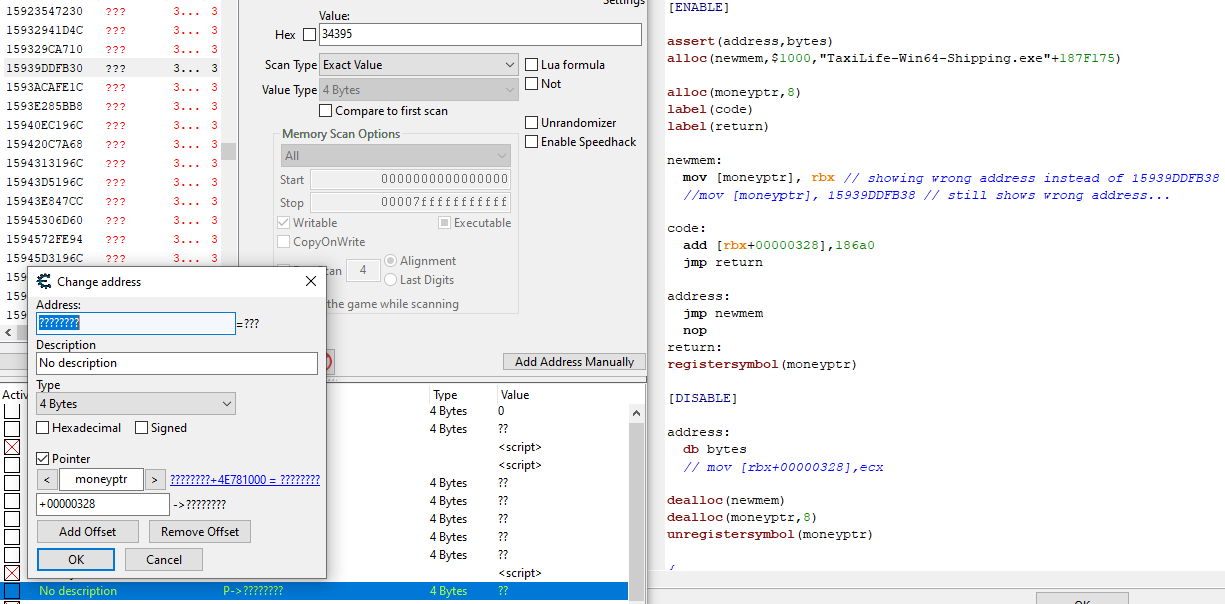Screen dimensions: 1225x604
Task: Enable Speedhack checkbox
Action: click(x=532, y=142)
